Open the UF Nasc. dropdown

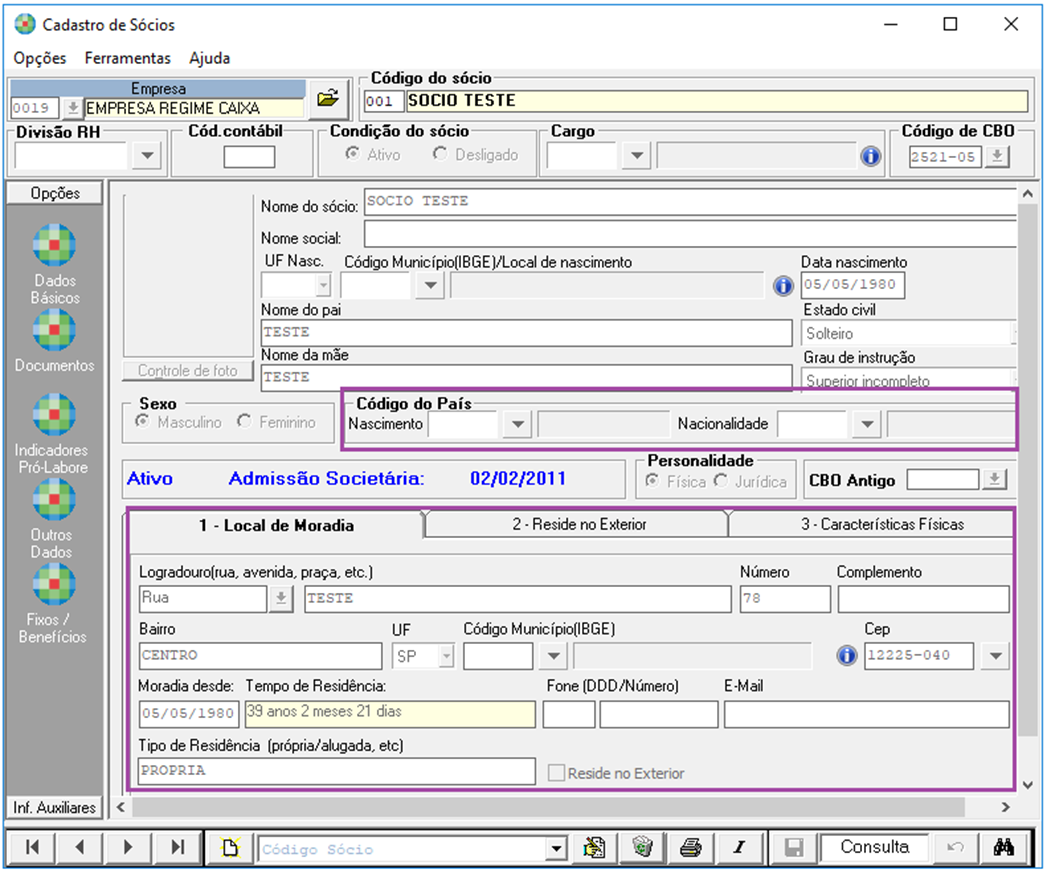[x=323, y=286]
